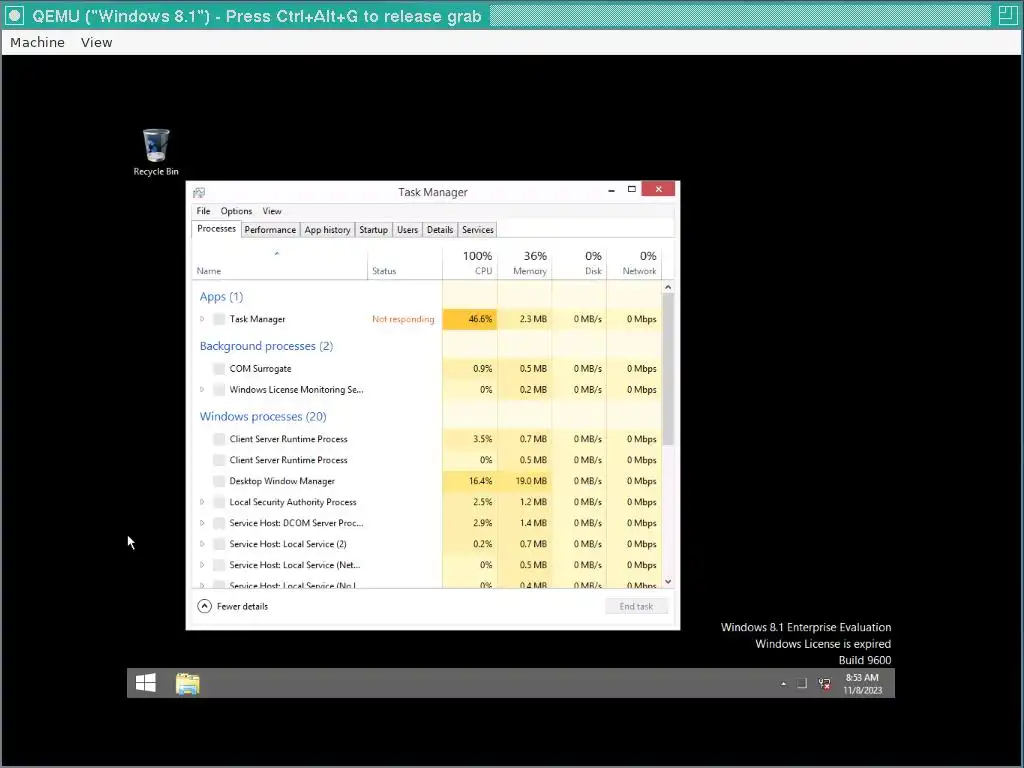Click the network status tray icon
Screen dimensions: 1024x768
824,684
